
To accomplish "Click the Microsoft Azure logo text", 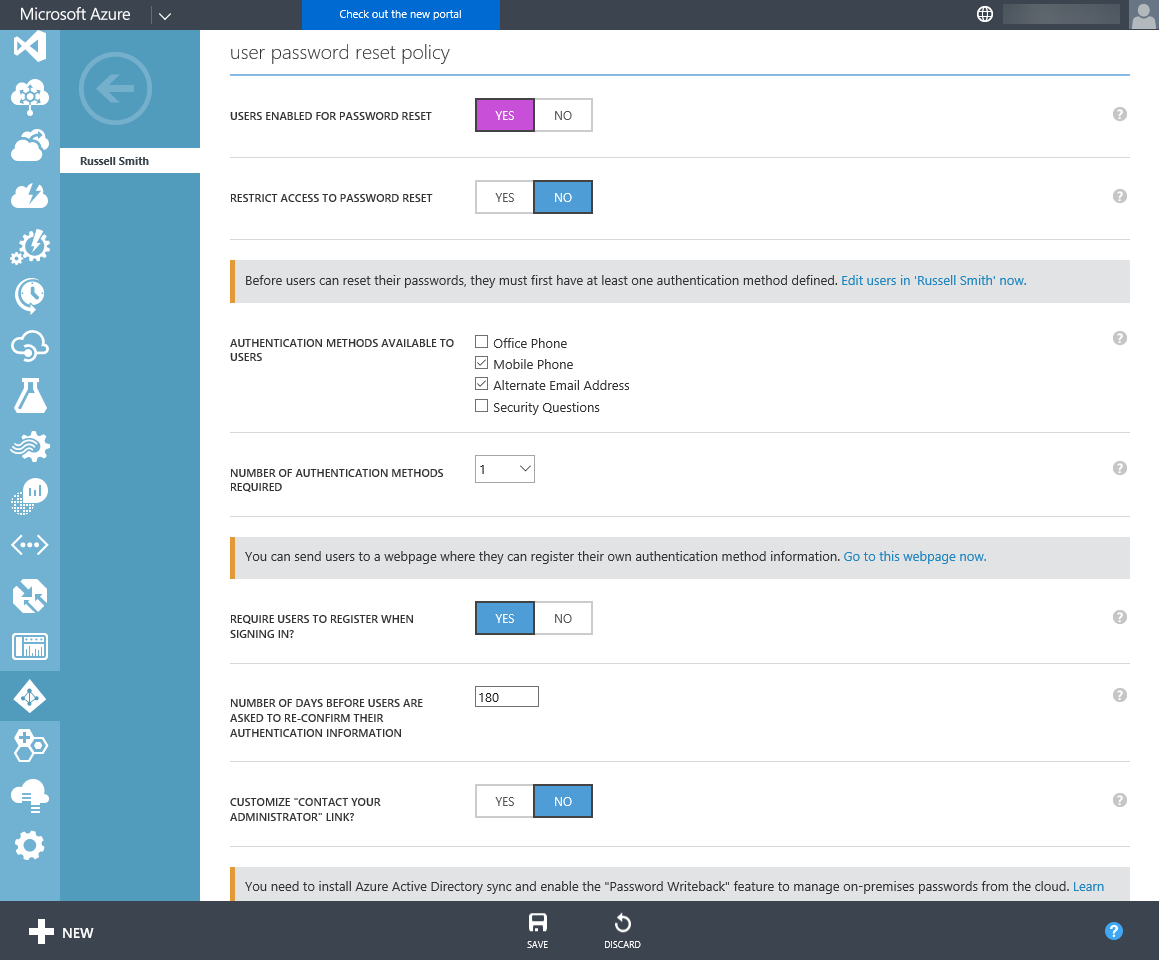I will point(75,14).
